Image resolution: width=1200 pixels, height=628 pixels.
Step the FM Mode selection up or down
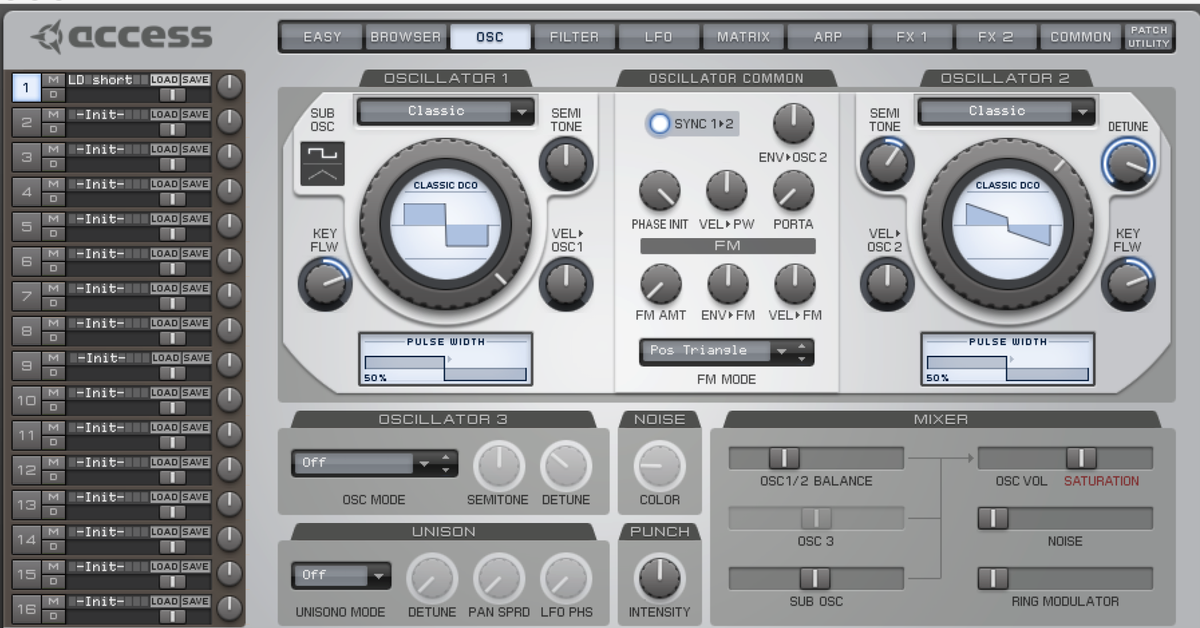pos(802,351)
